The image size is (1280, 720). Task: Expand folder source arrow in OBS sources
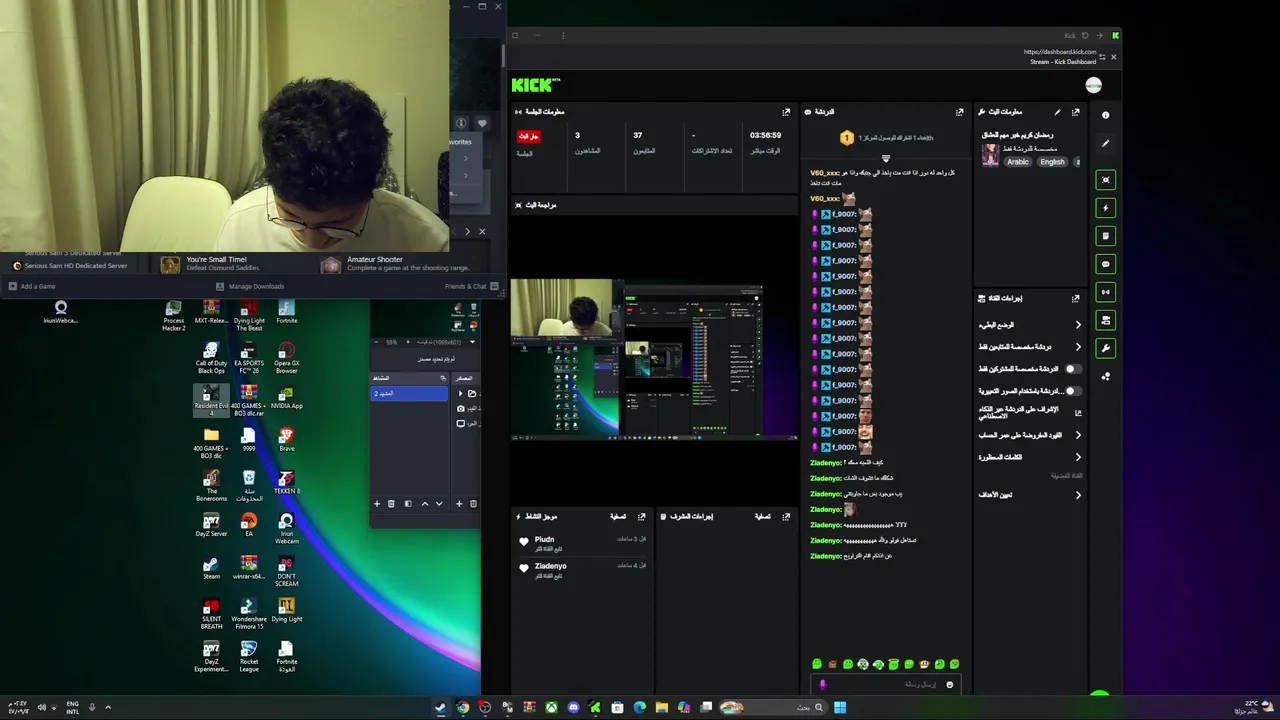pyautogui.click(x=460, y=393)
